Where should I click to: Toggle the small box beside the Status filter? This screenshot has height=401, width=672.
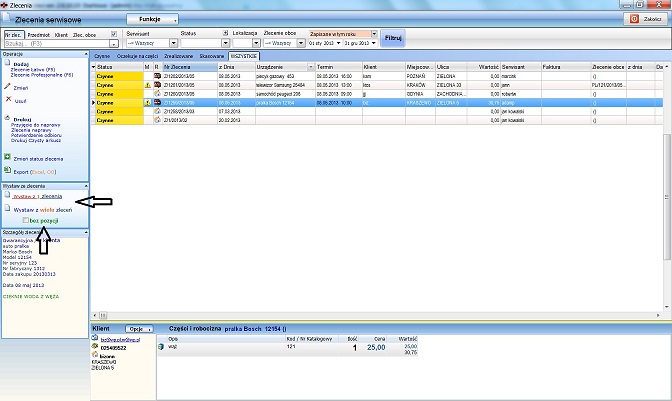225,33
